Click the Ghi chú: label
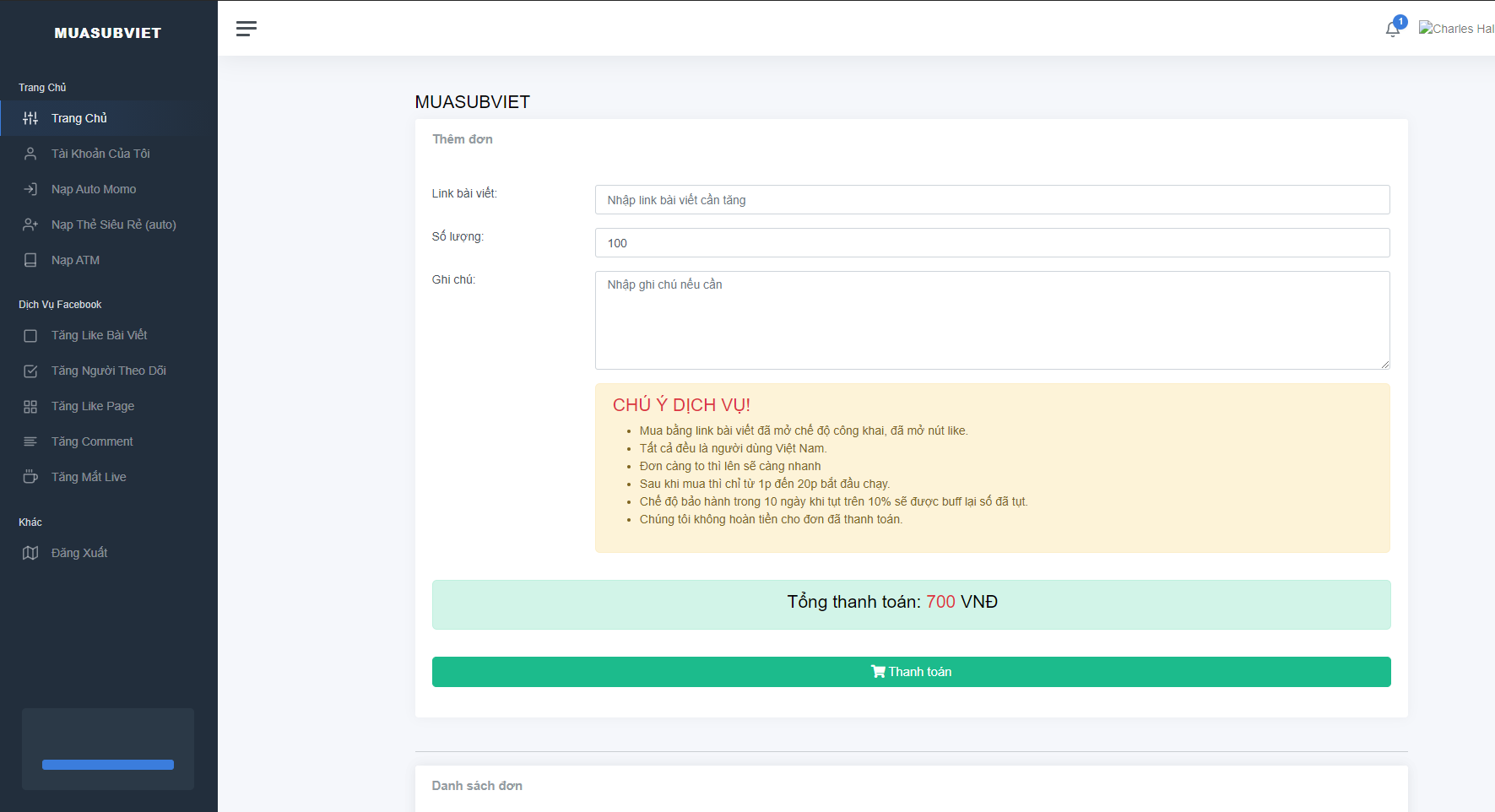 (453, 279)
